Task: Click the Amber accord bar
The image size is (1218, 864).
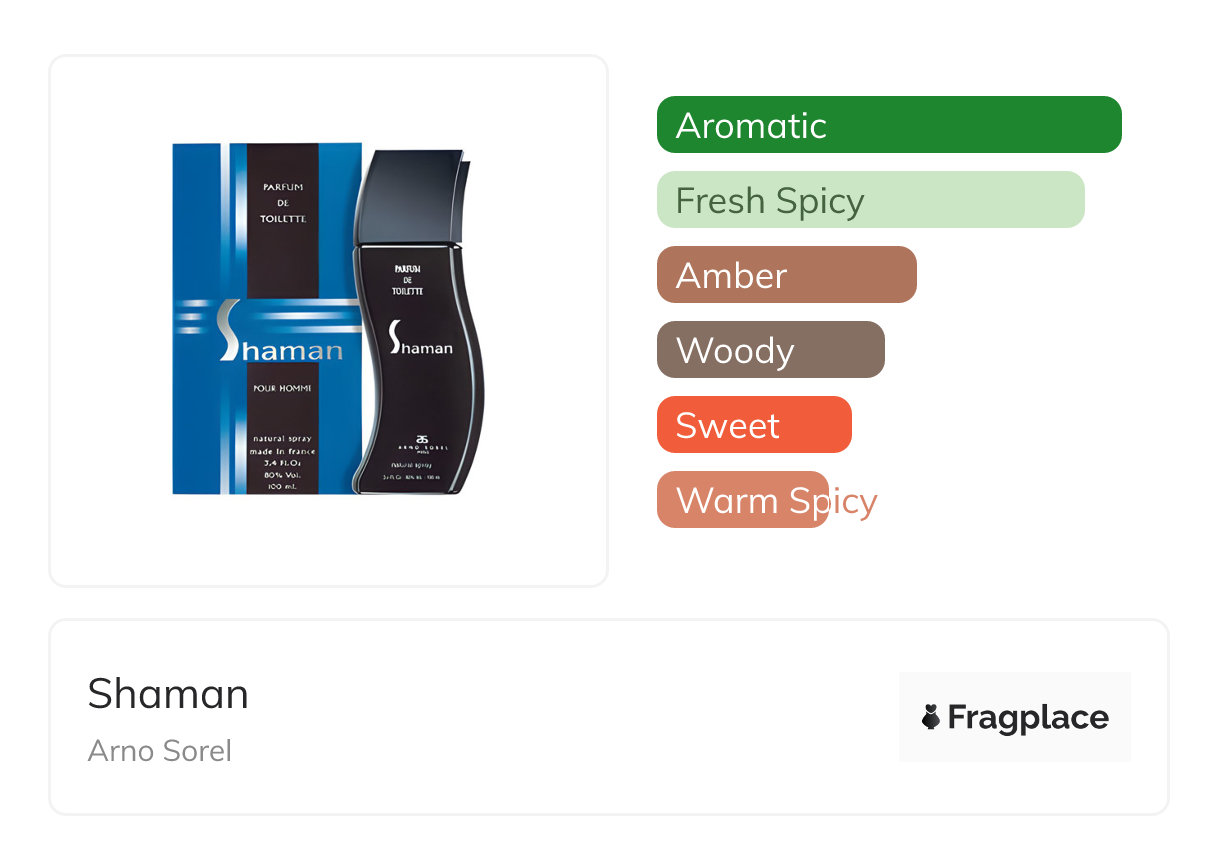Action: pyautogui.click(x=786, y=275)
